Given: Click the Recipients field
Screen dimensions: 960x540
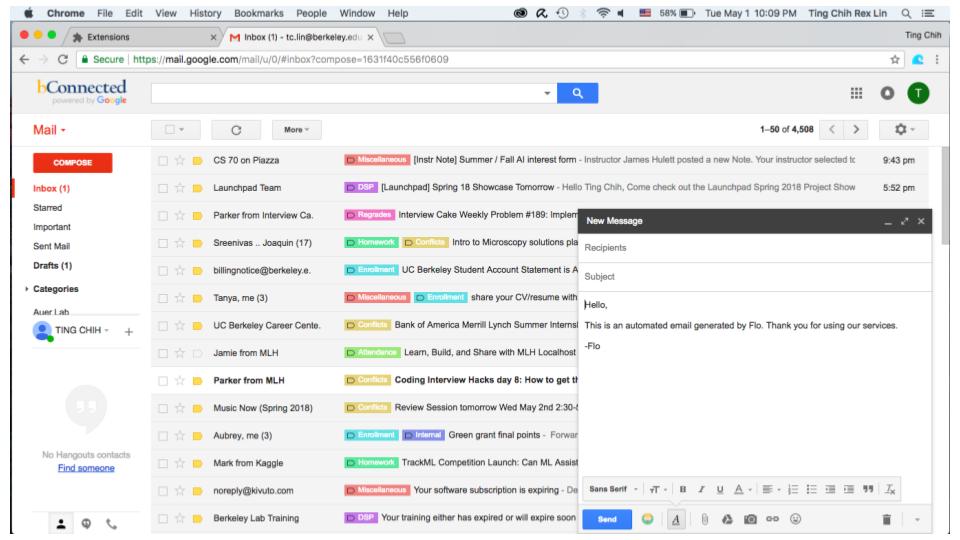Looking at the screenshot, I should (756, 248).
